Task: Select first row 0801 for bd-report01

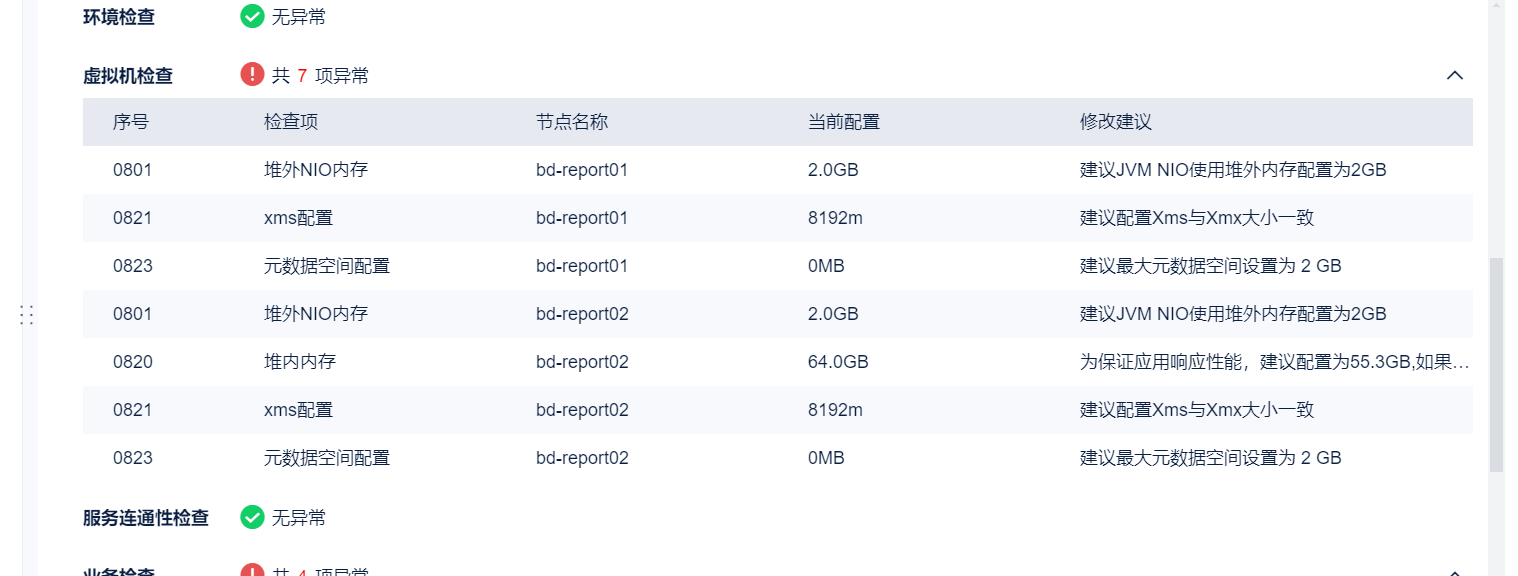Action: (x=778, y=170)
